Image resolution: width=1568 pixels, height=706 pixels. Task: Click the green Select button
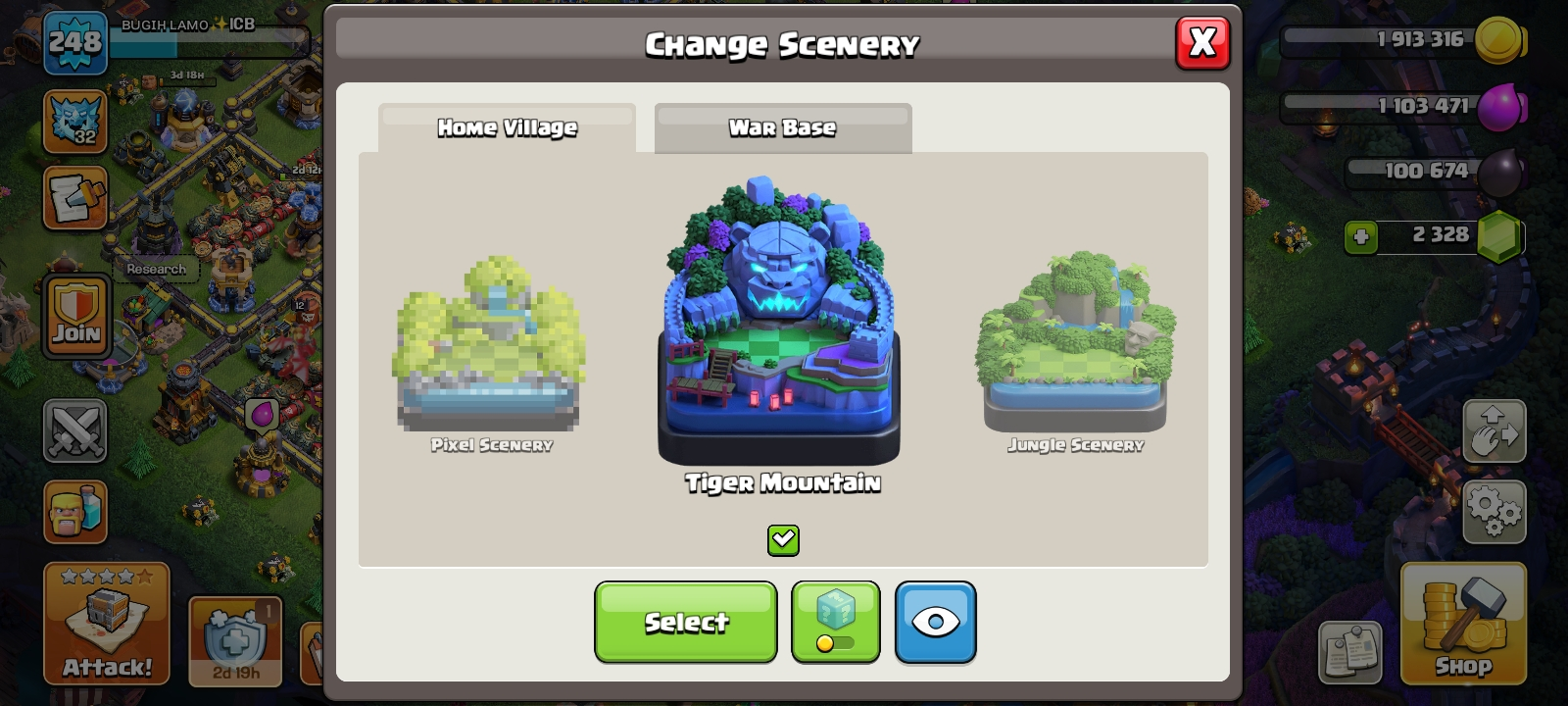tap(686, 622)
